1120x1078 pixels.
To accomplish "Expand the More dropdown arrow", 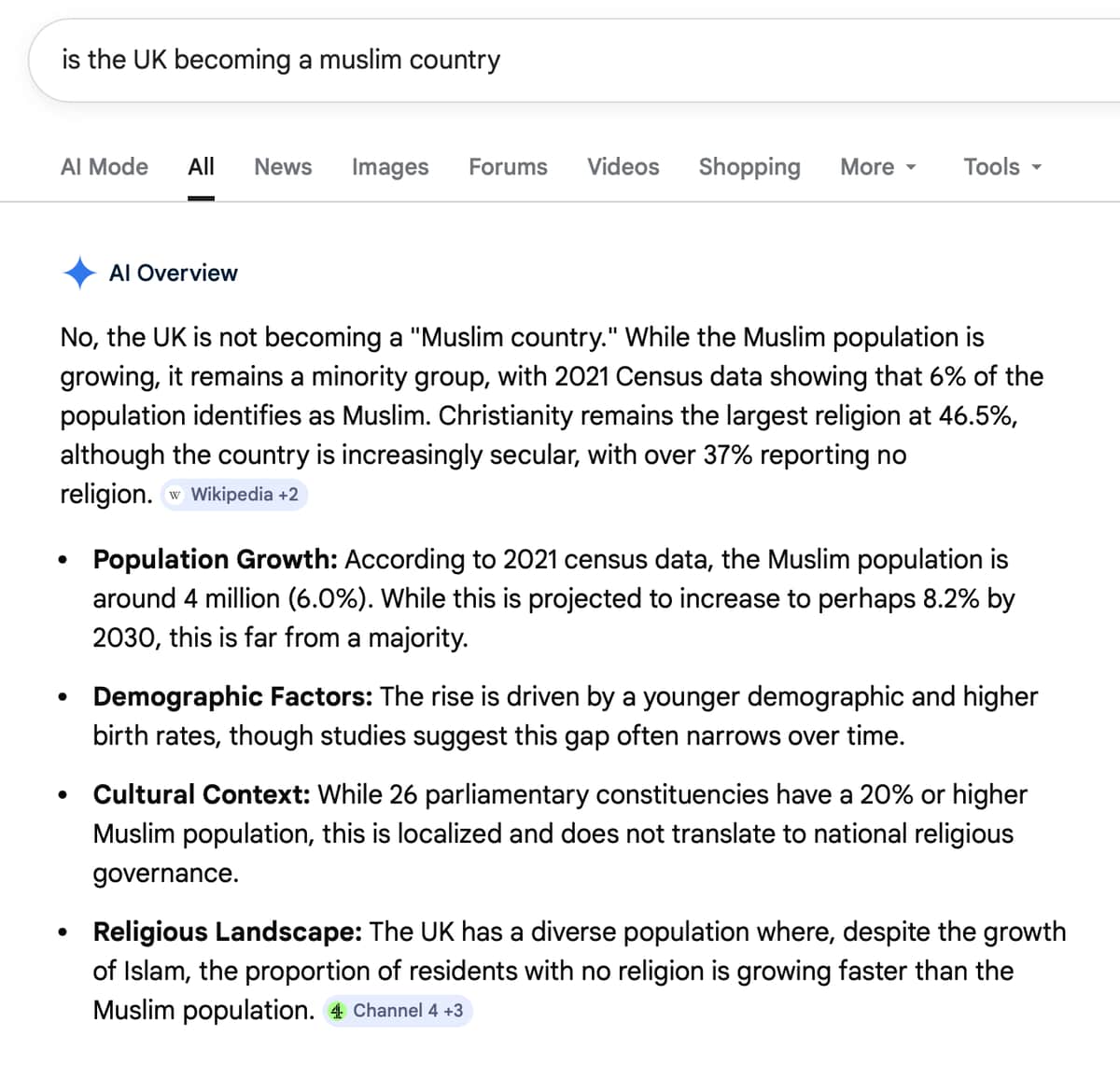I will click(911, 167).
